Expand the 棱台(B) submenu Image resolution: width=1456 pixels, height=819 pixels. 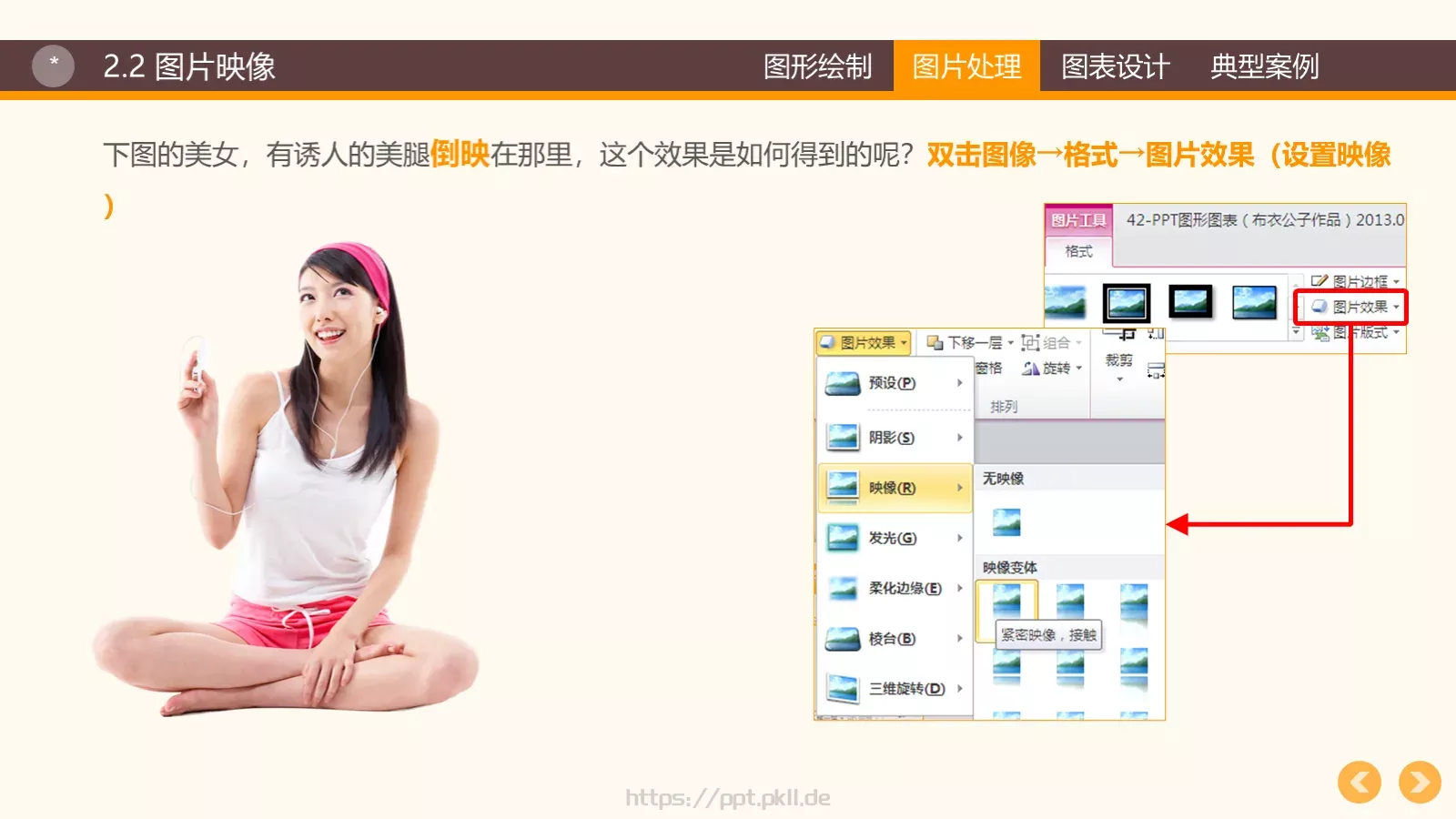point(895,638)
